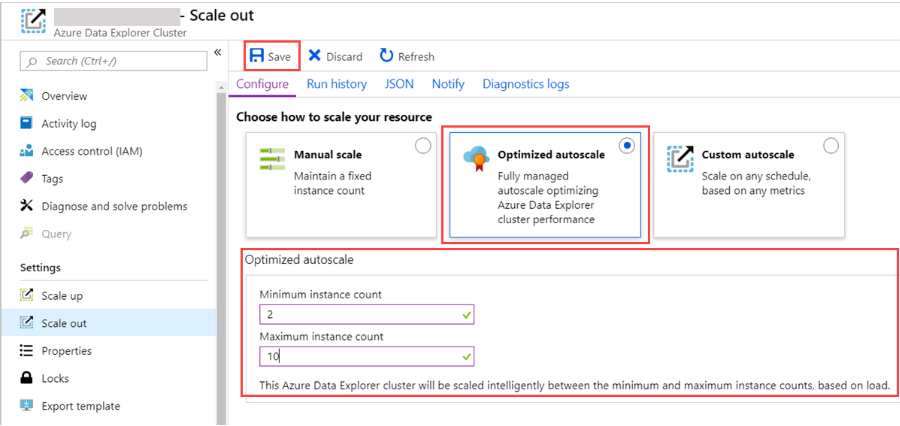The height and width of the screenshot is (426, 900).
Task: Click the sidebar vertical scrollbar
Action: (x=220, y=258)
